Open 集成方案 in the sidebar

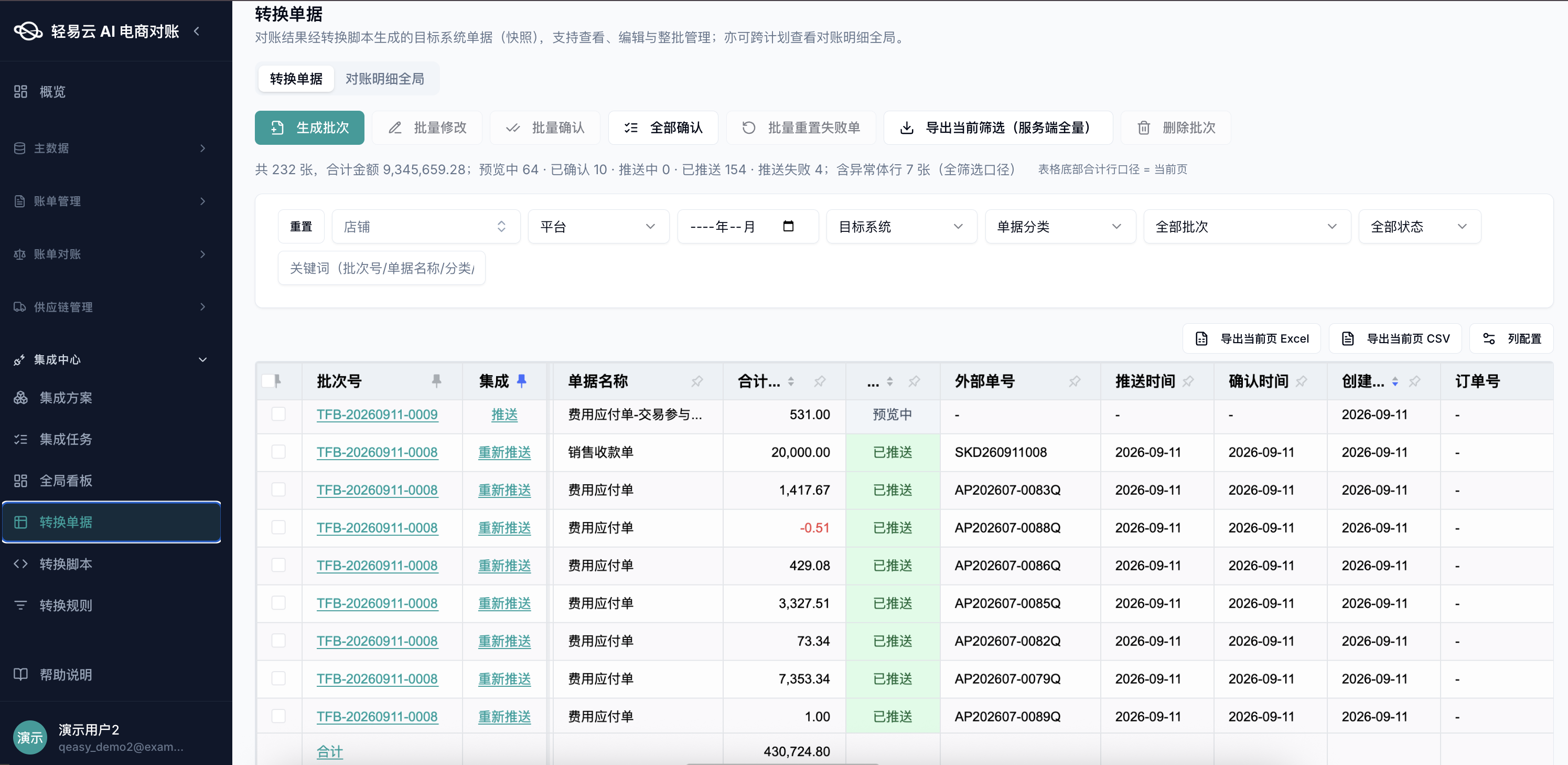tap(111, 398)
